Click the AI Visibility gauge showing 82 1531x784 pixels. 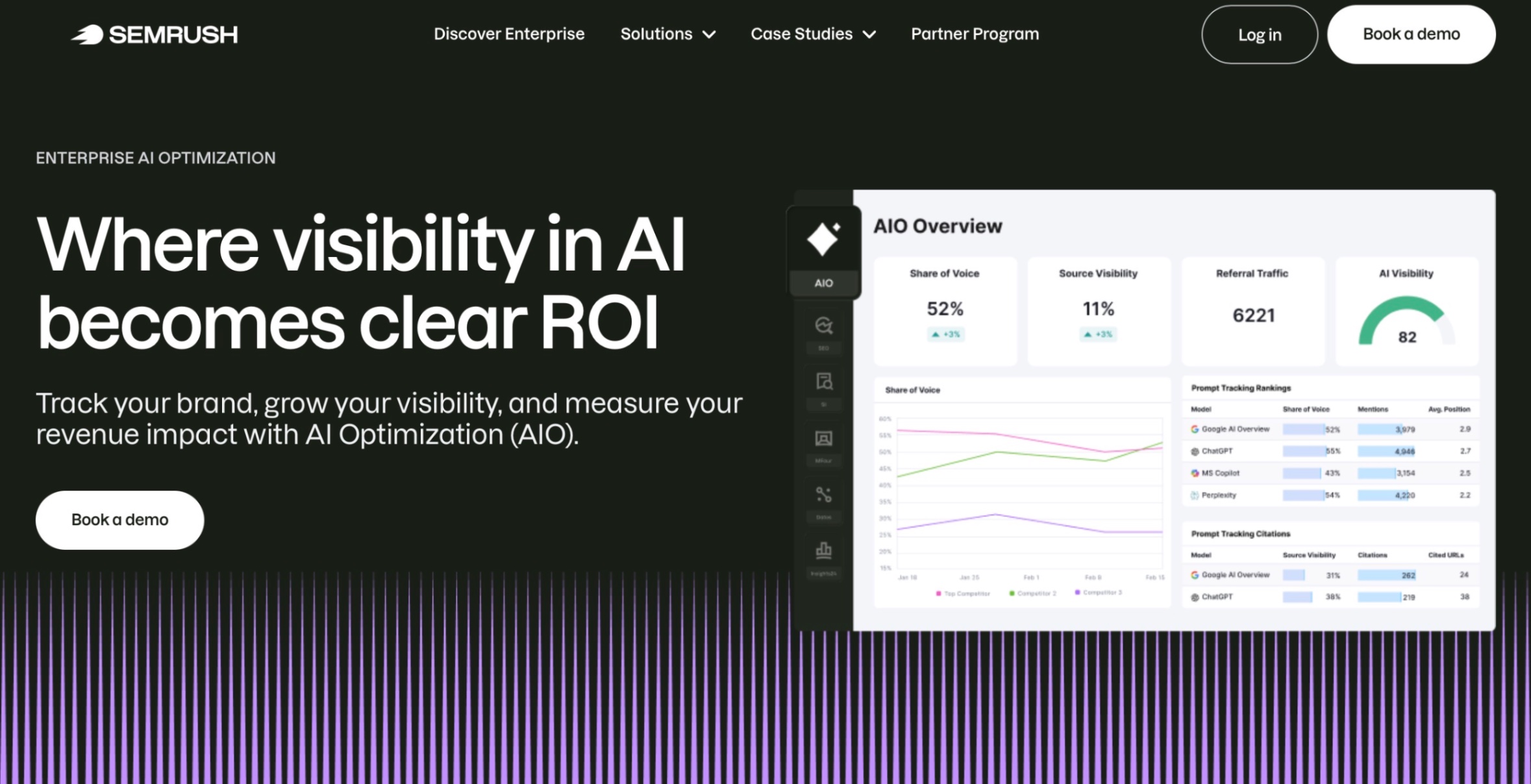1406,318
